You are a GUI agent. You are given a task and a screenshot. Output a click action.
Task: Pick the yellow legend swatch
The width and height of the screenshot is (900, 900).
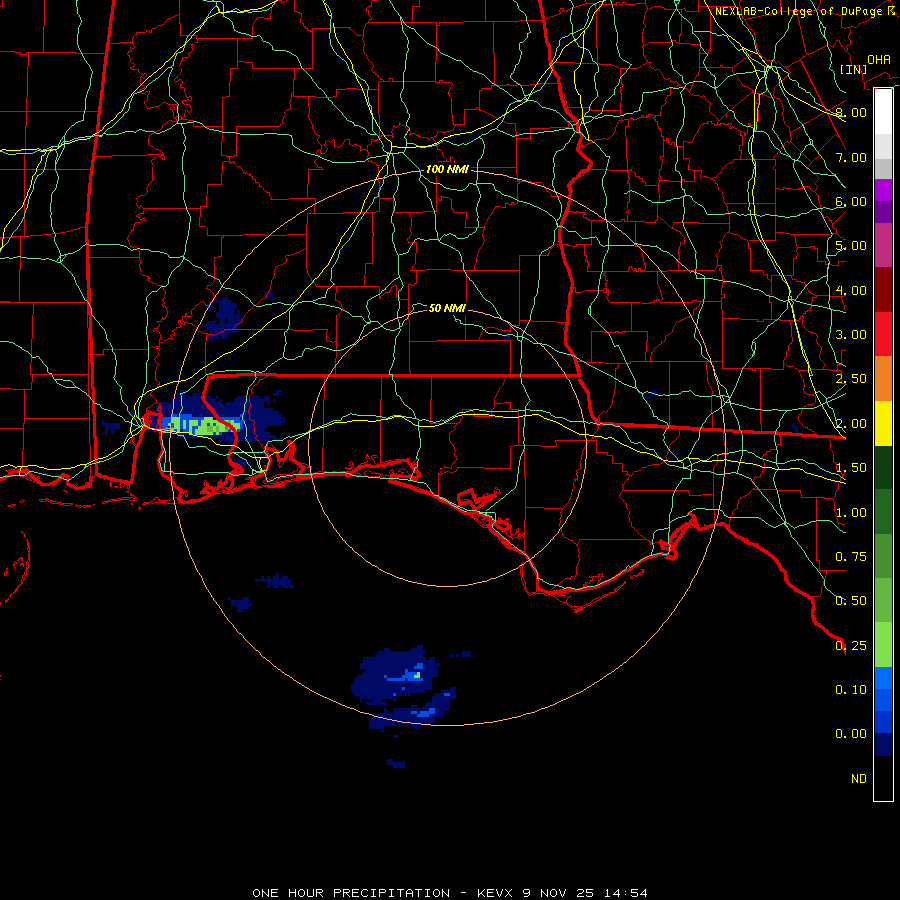(x=883, y=423)
